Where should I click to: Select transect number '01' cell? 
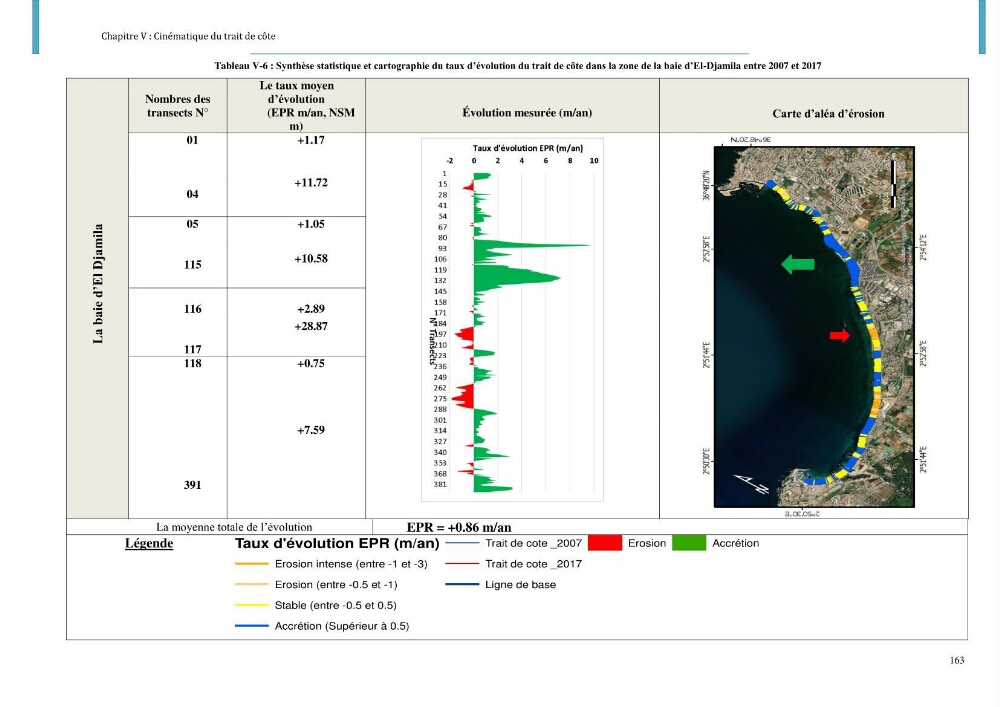(x=193, y=140)
